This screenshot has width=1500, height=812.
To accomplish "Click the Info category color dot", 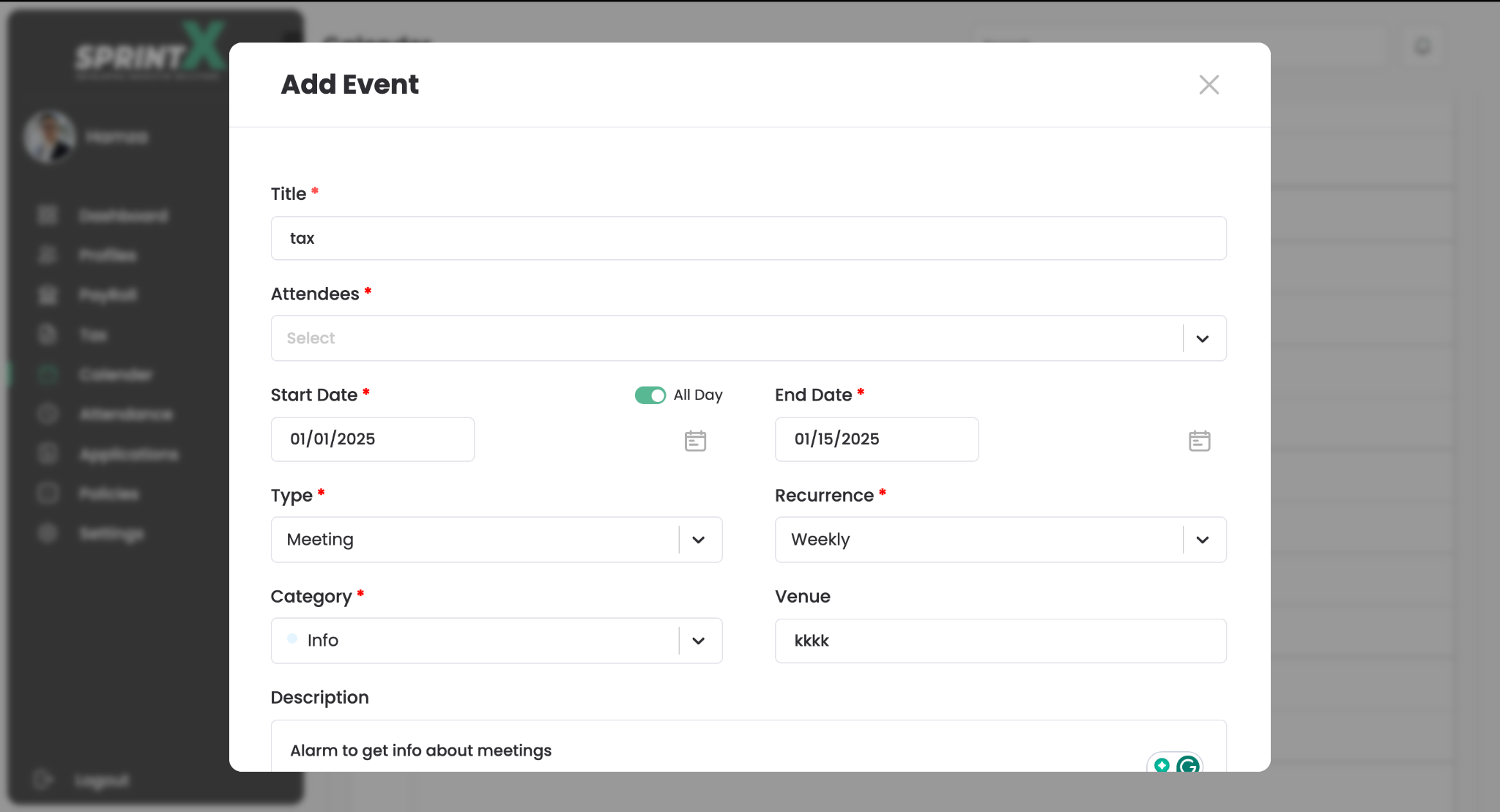I will tap(292, 639).
